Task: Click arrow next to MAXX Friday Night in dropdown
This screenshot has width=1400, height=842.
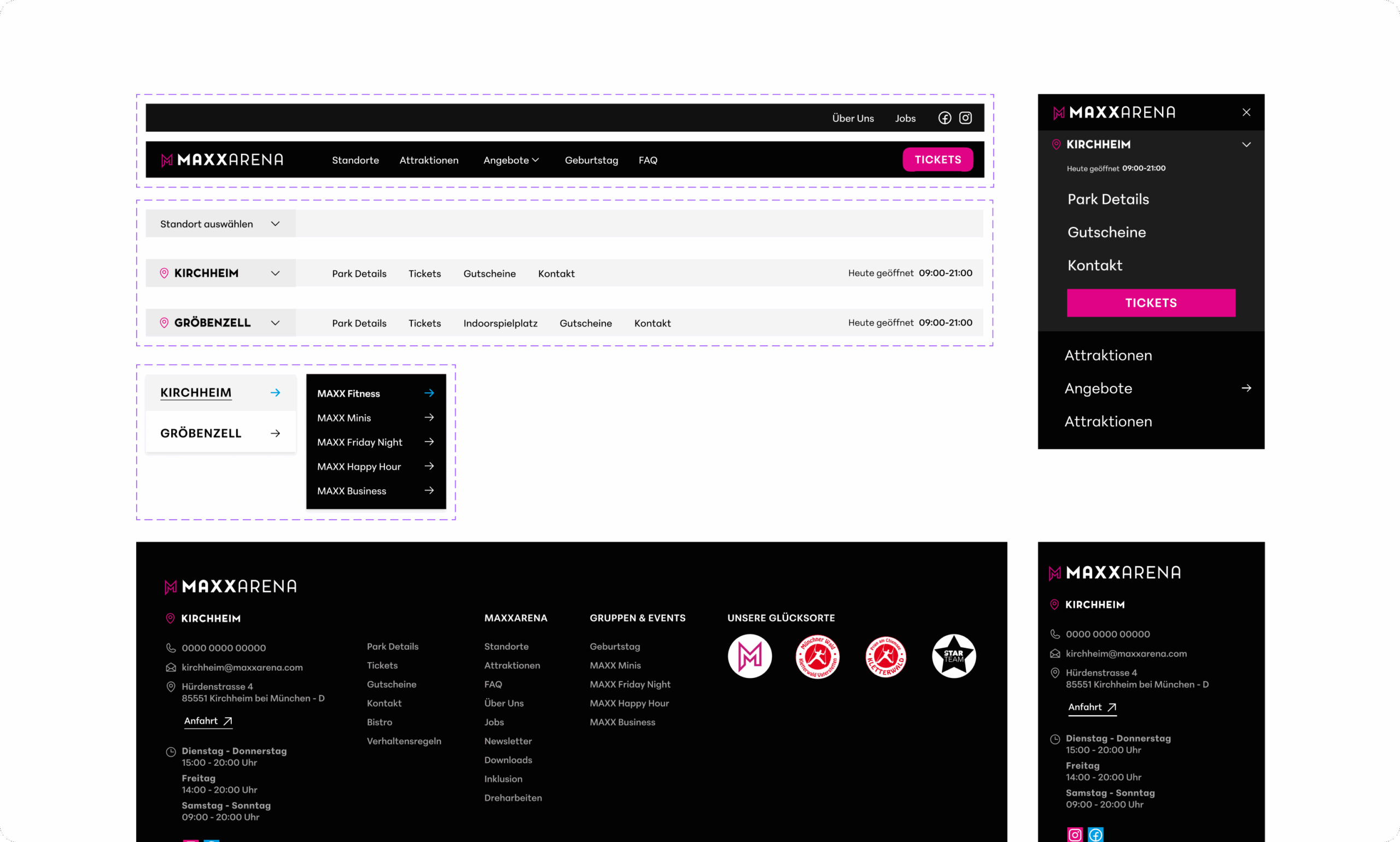Action: point(429,442)
